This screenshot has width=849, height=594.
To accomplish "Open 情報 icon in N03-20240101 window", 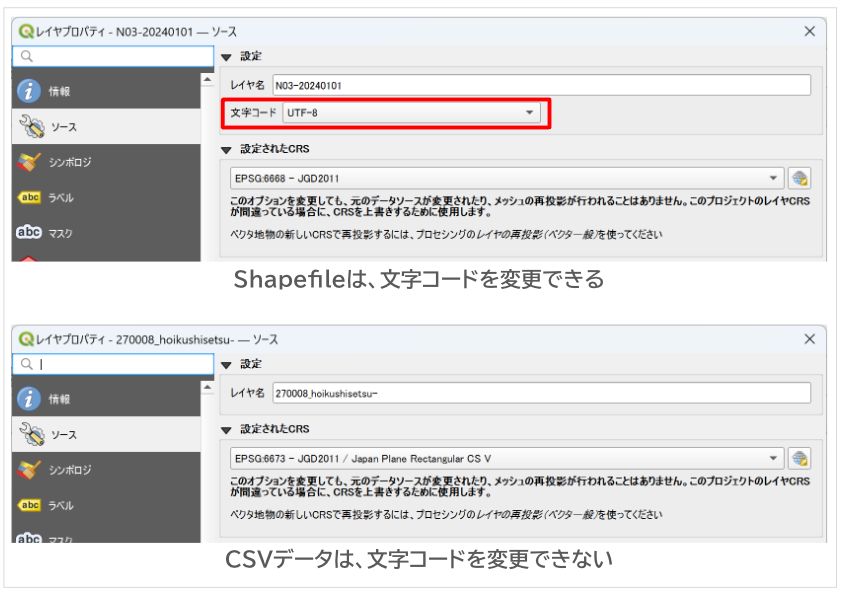I will click(x=29, y=91).
